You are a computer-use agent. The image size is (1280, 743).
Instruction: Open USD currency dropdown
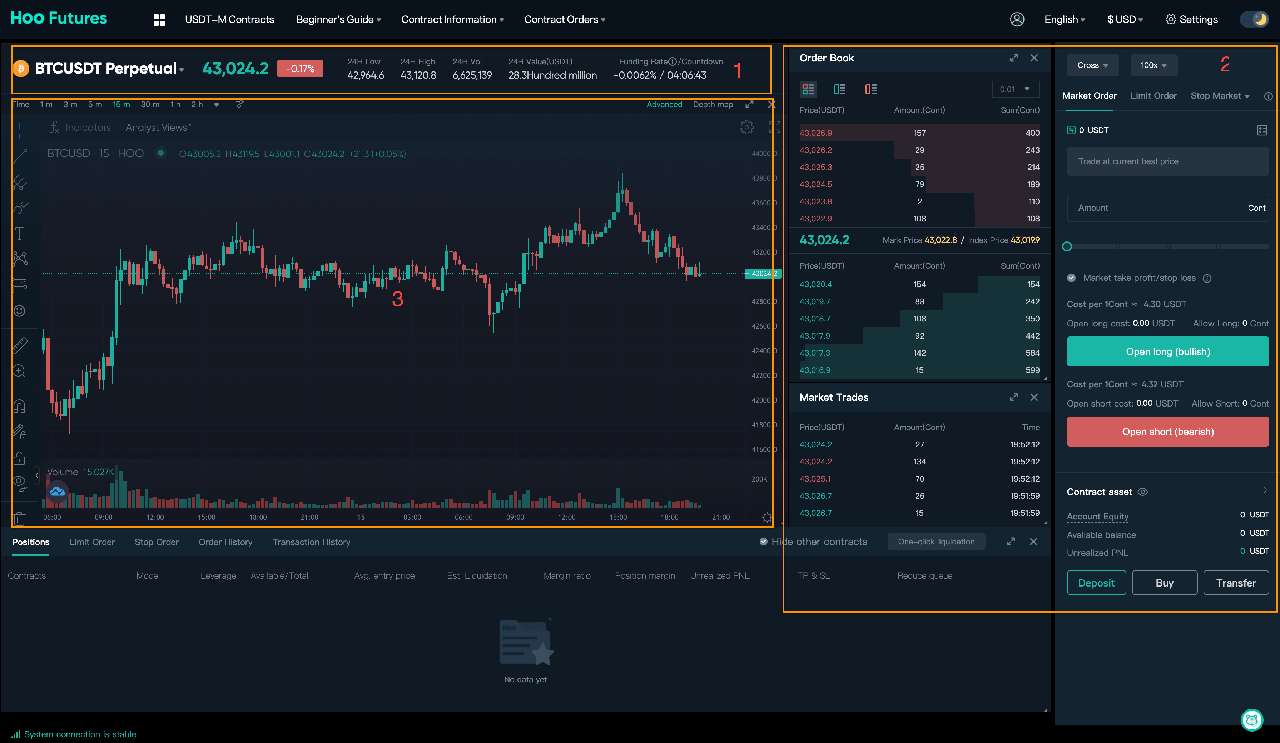click(1125, 19)
